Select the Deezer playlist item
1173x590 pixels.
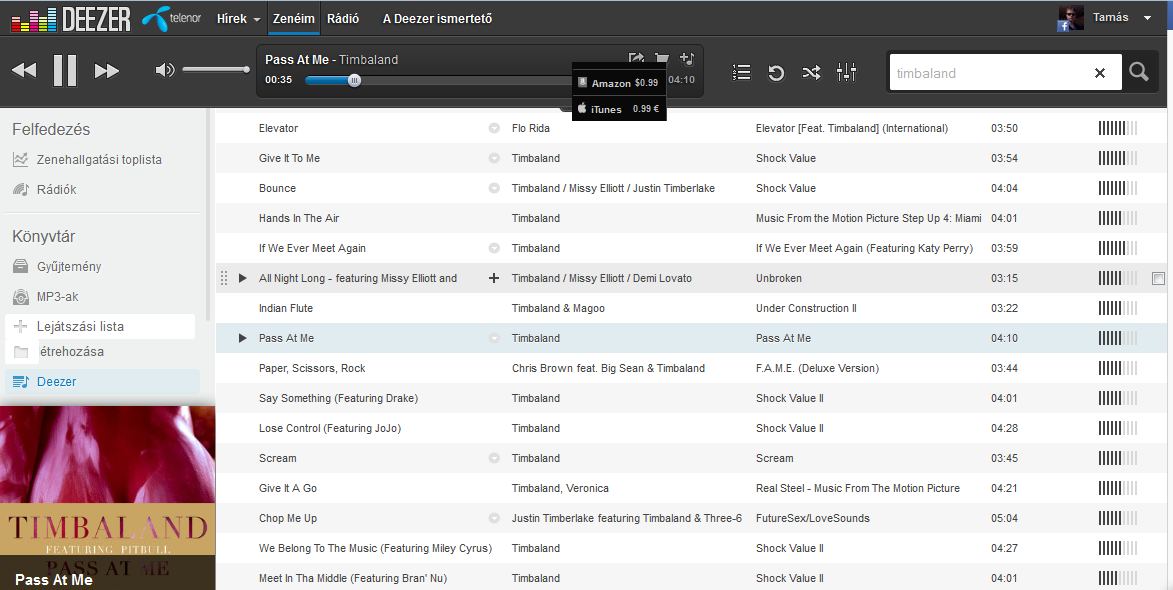pos(102,381)
